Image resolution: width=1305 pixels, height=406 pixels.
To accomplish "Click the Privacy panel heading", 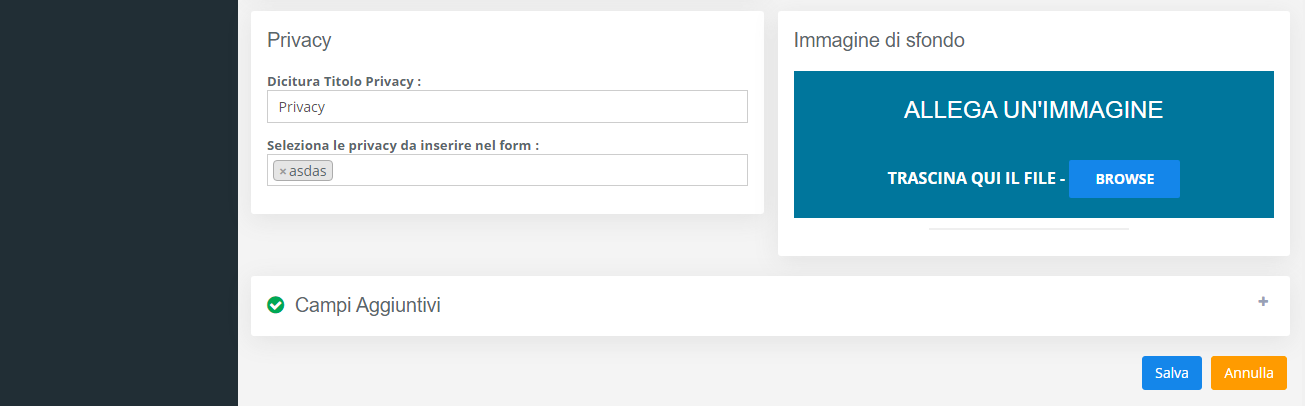I will 299,41.
